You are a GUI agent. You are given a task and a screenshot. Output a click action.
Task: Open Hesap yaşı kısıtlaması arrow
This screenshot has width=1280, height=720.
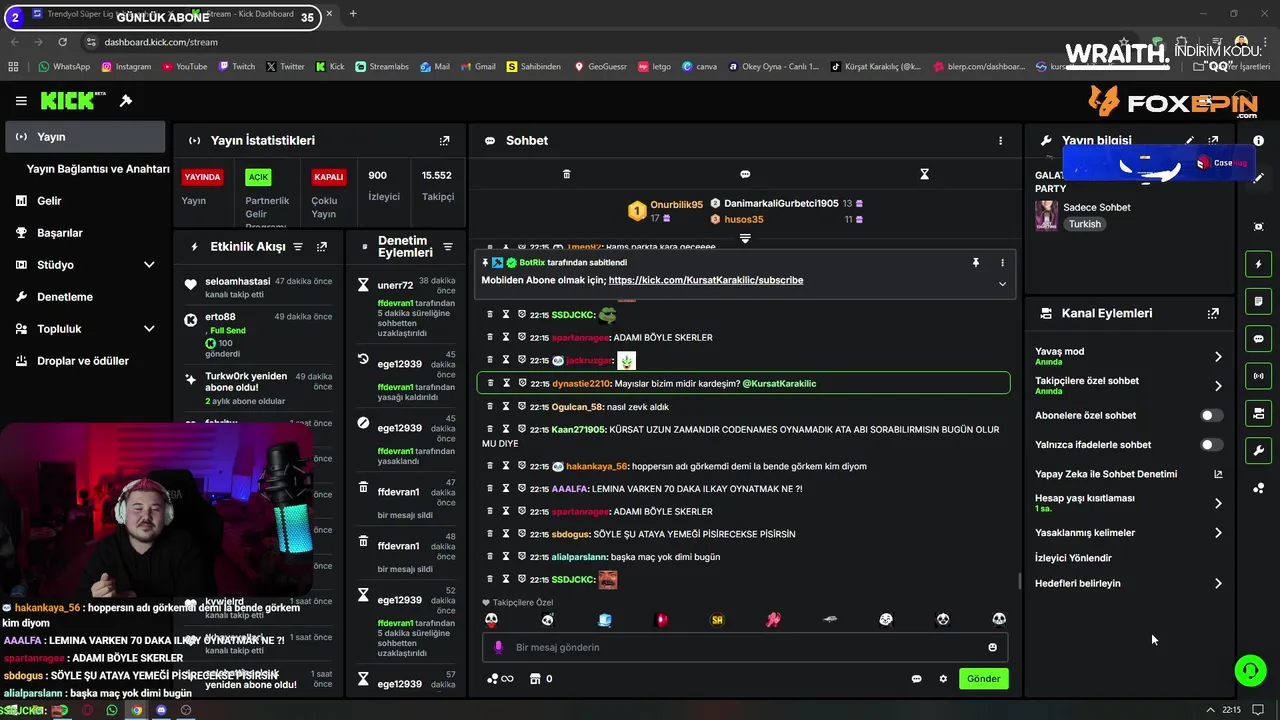[1218, 503]
